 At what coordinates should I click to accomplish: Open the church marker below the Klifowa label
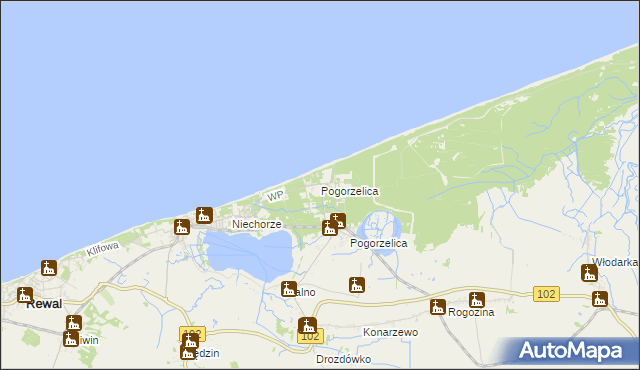[49, 268]
